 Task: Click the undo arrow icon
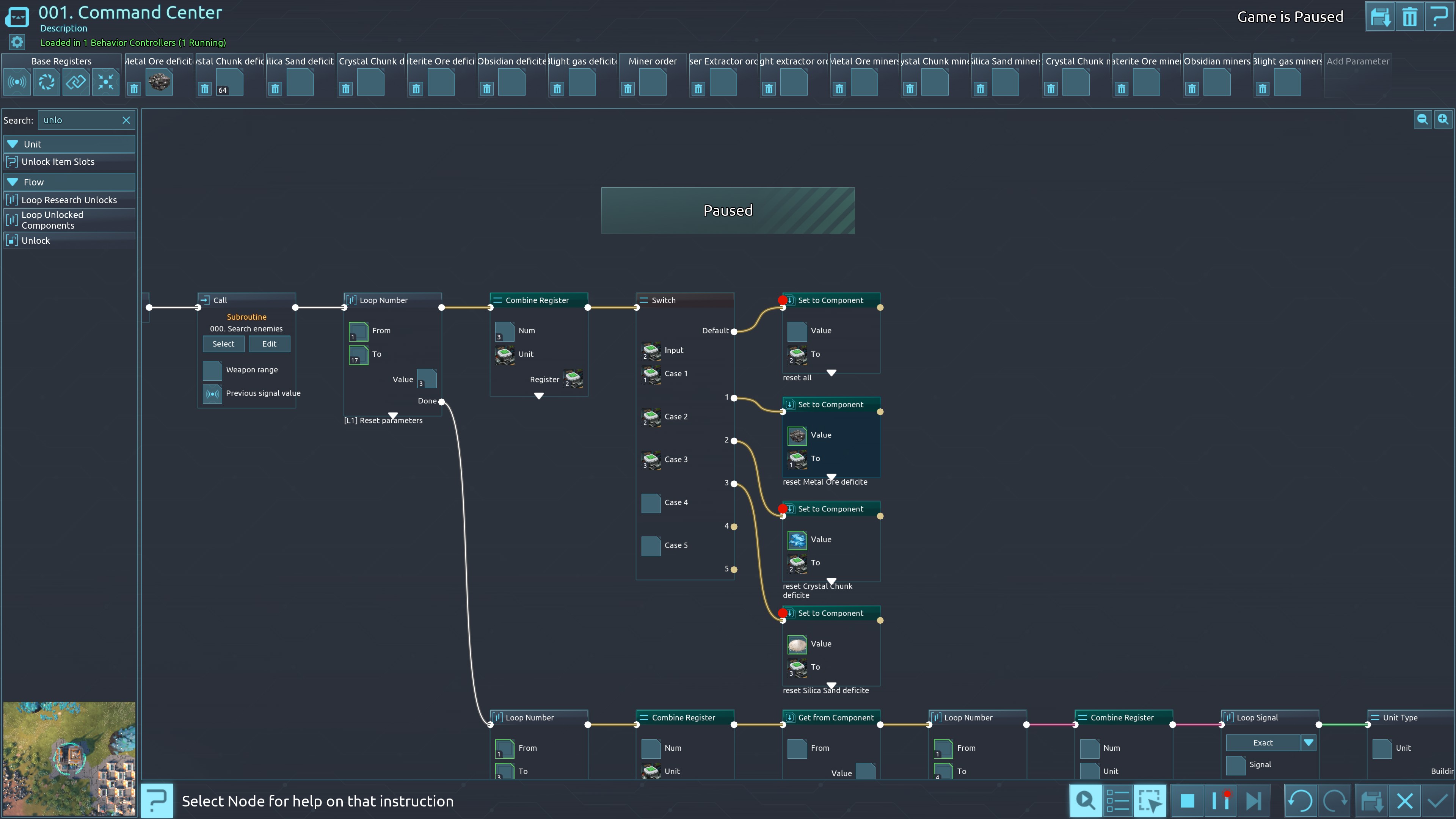(1300, 801)
